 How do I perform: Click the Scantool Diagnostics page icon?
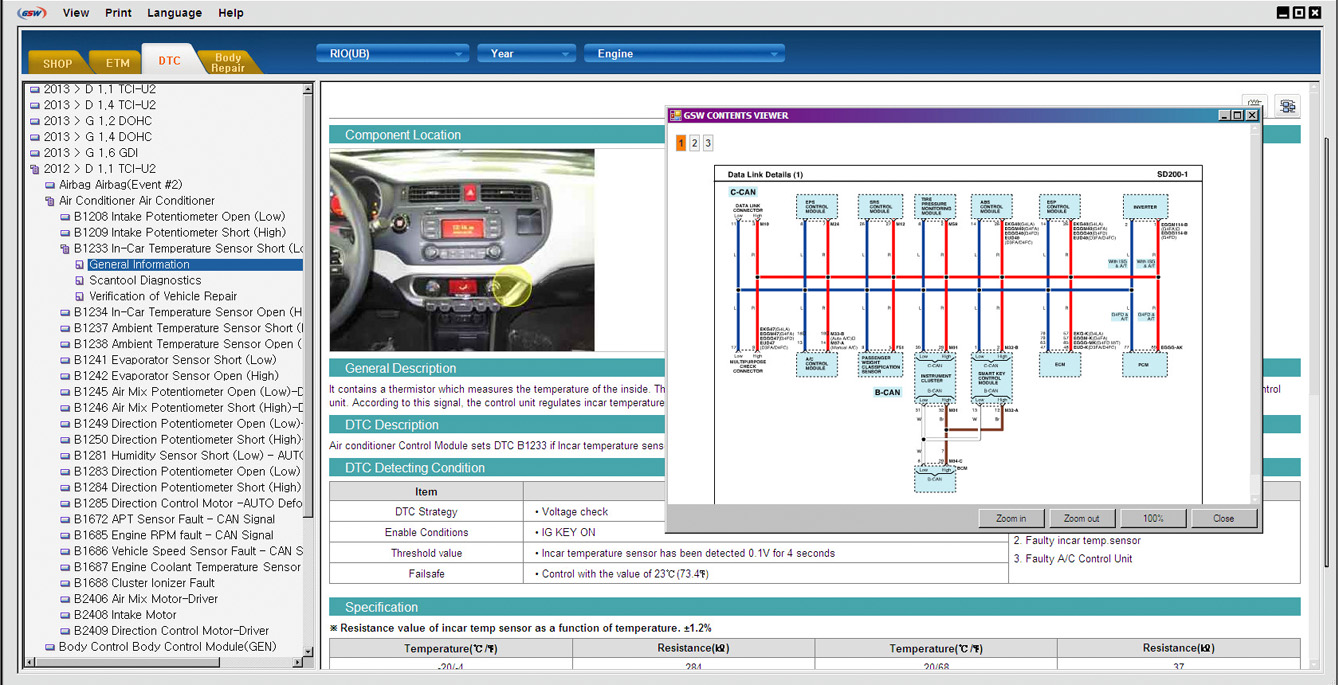point(80,281)
